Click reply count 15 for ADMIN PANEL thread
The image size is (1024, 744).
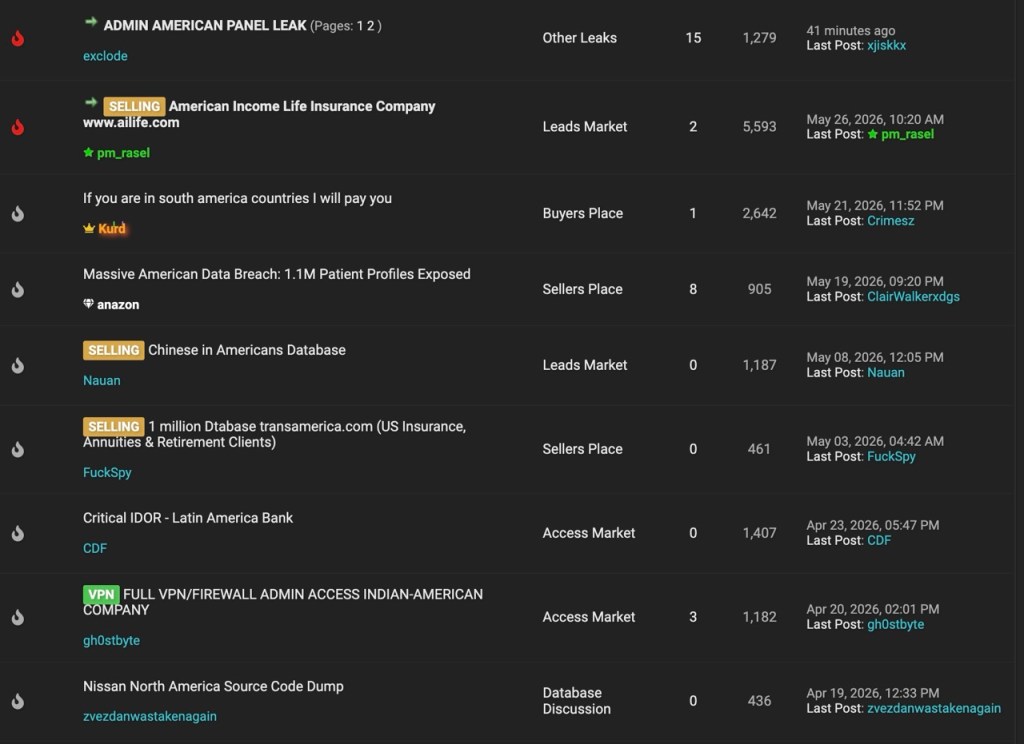(693, 38)
